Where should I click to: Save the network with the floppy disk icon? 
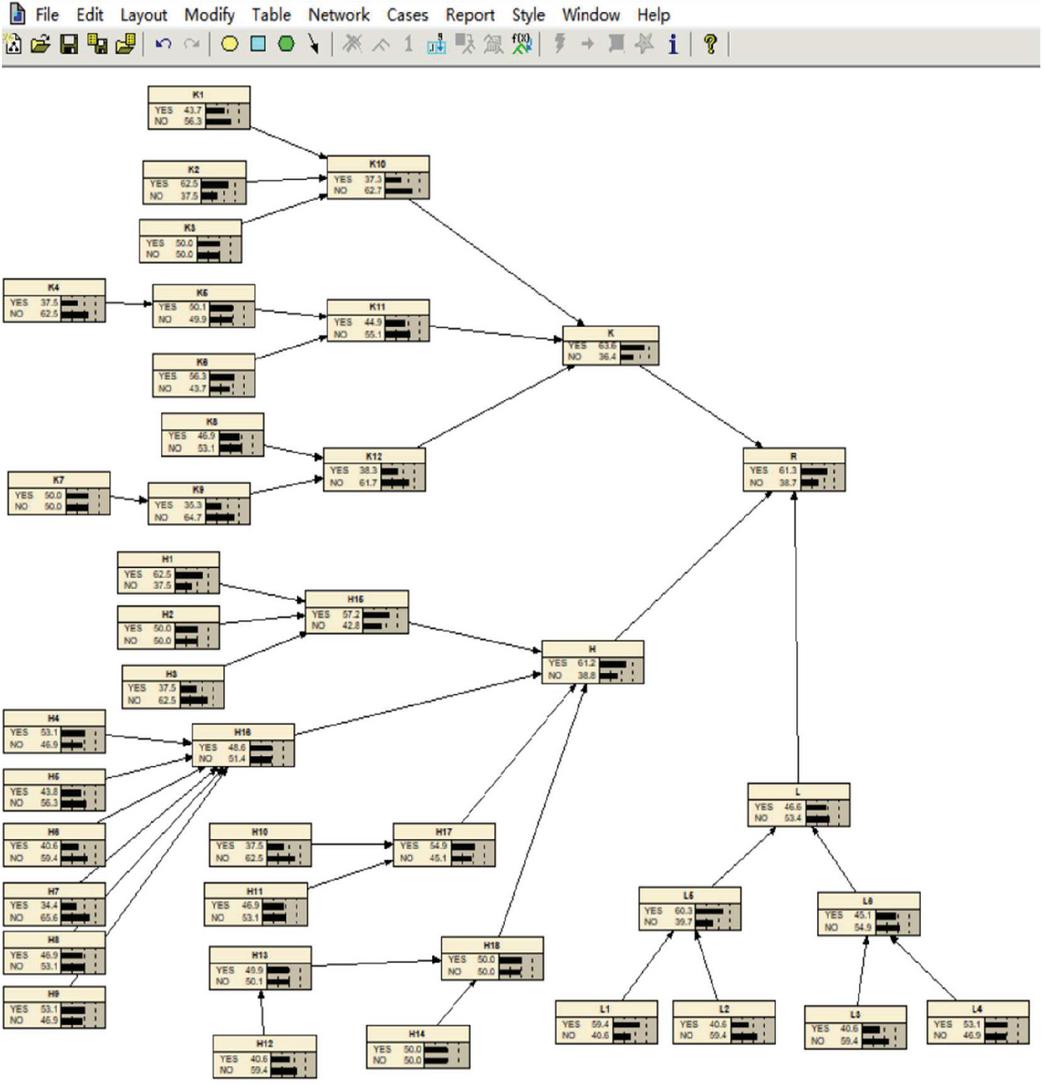click(69, 45)
